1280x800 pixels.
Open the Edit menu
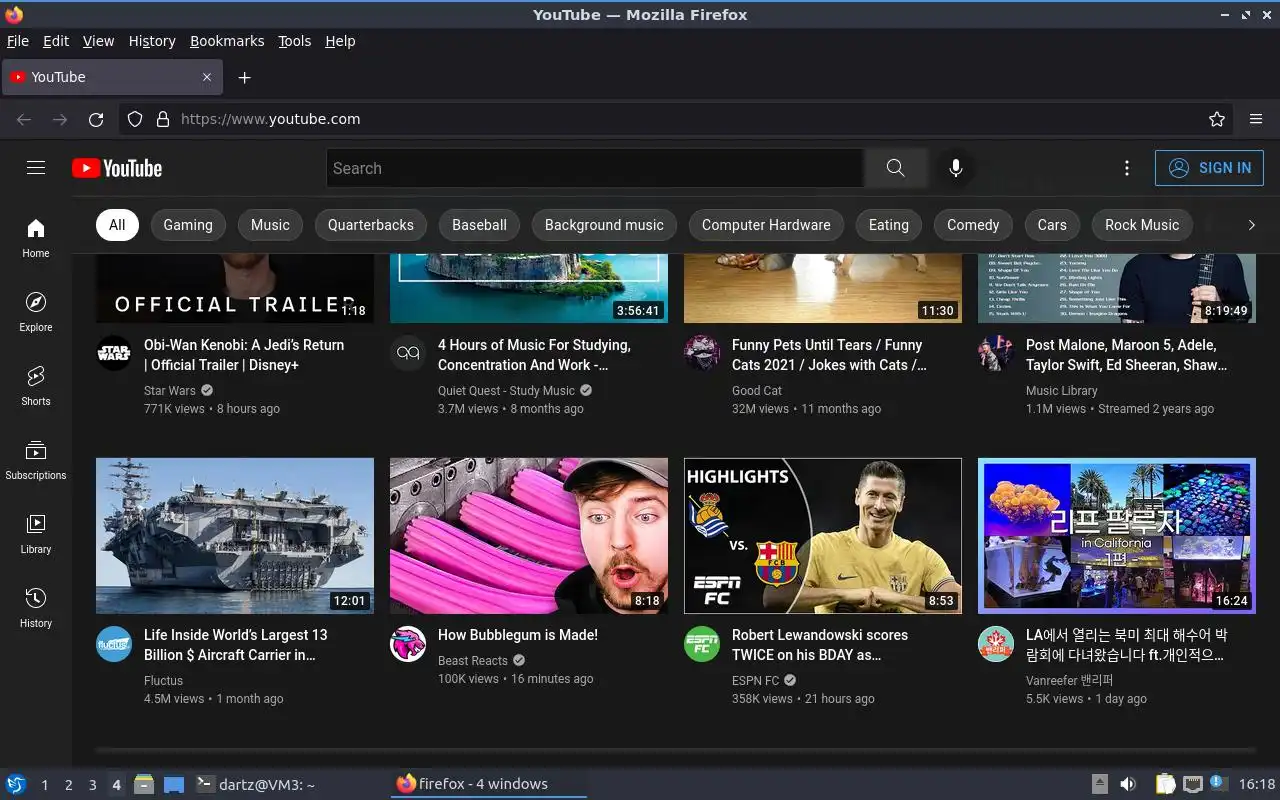(x=56, y=41)
